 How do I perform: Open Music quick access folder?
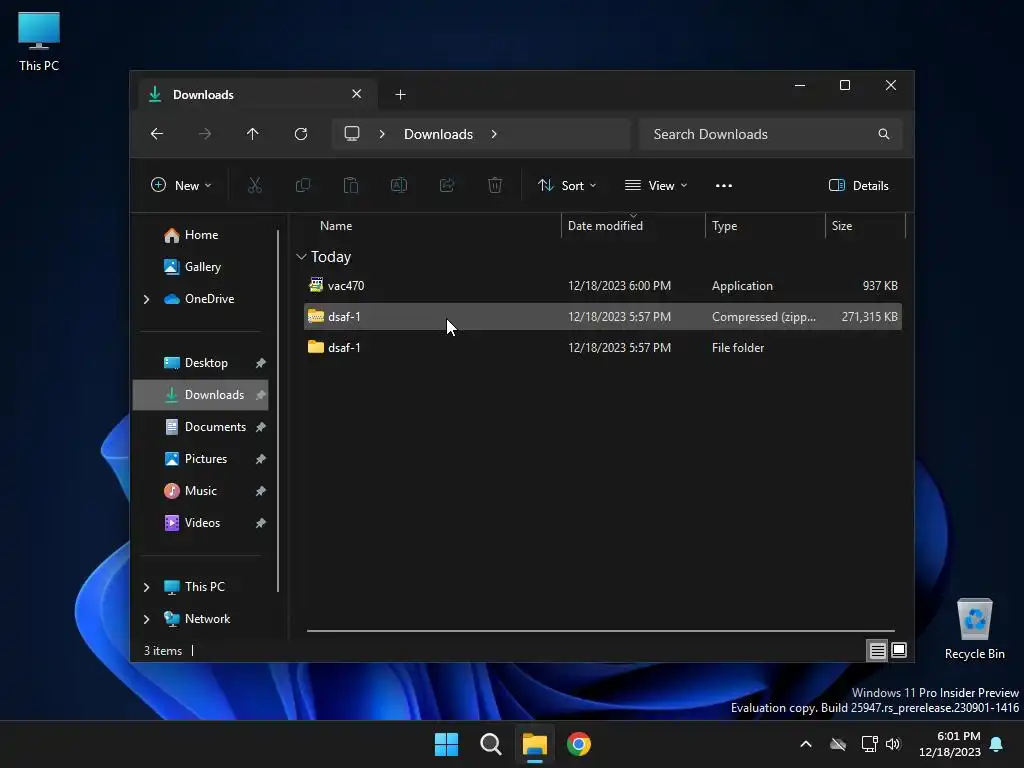201,490
